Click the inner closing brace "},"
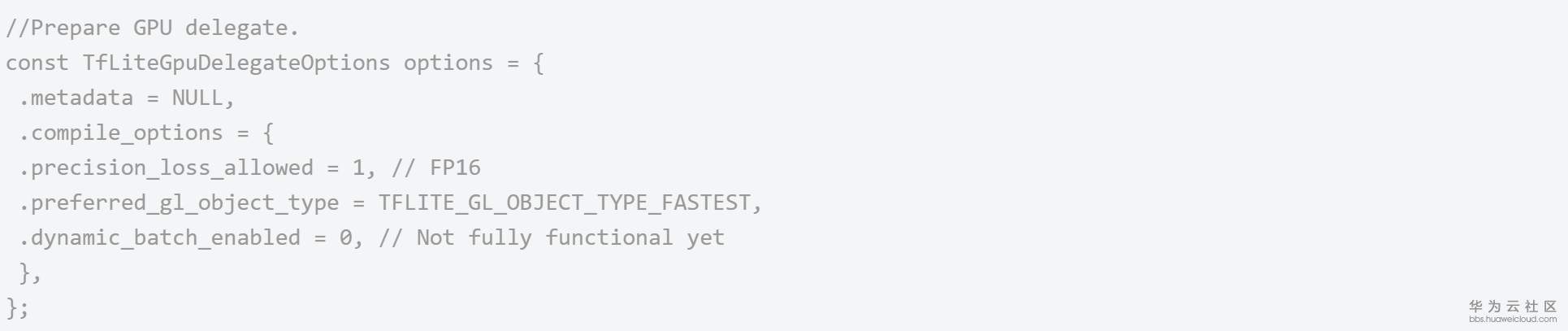 [30, 273]
